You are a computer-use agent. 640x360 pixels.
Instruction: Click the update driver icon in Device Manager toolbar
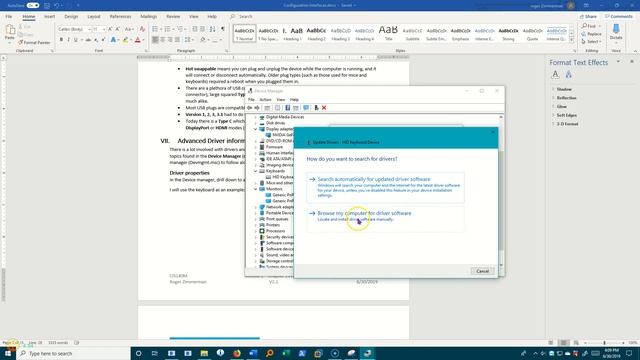316,108
